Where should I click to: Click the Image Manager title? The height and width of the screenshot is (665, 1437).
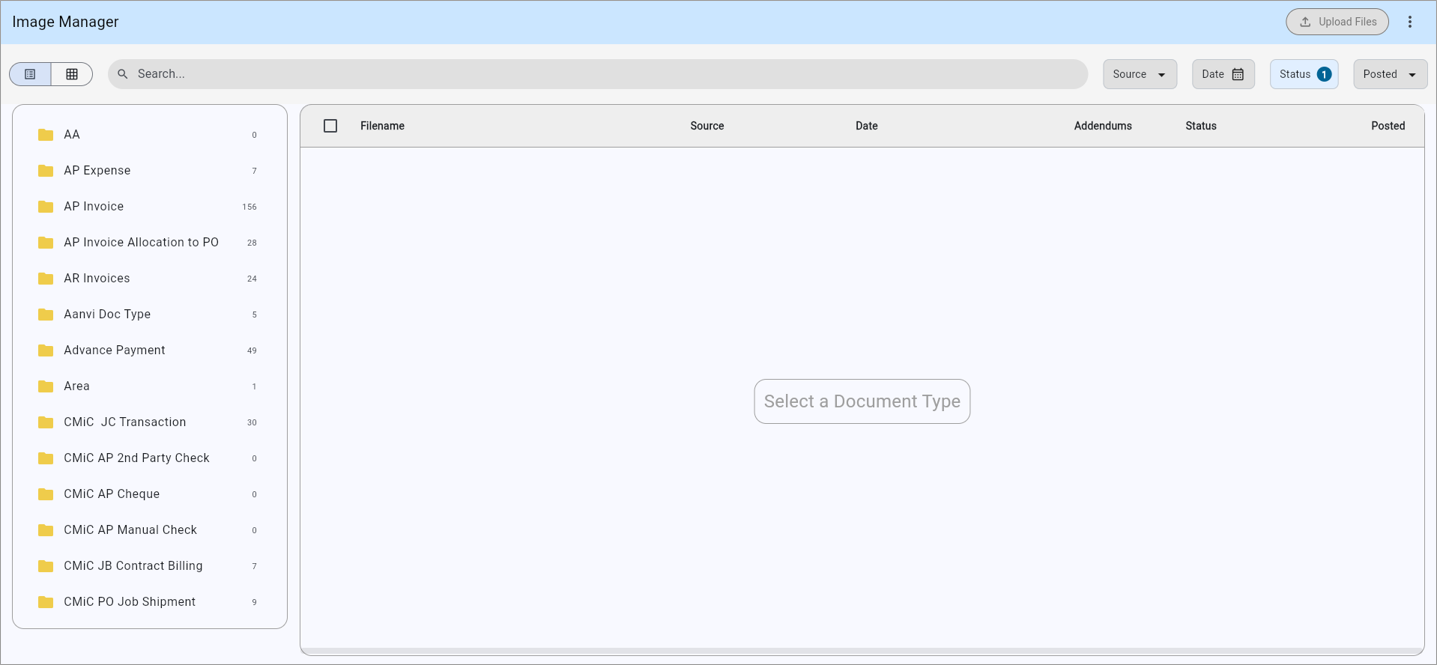[65, 22]
